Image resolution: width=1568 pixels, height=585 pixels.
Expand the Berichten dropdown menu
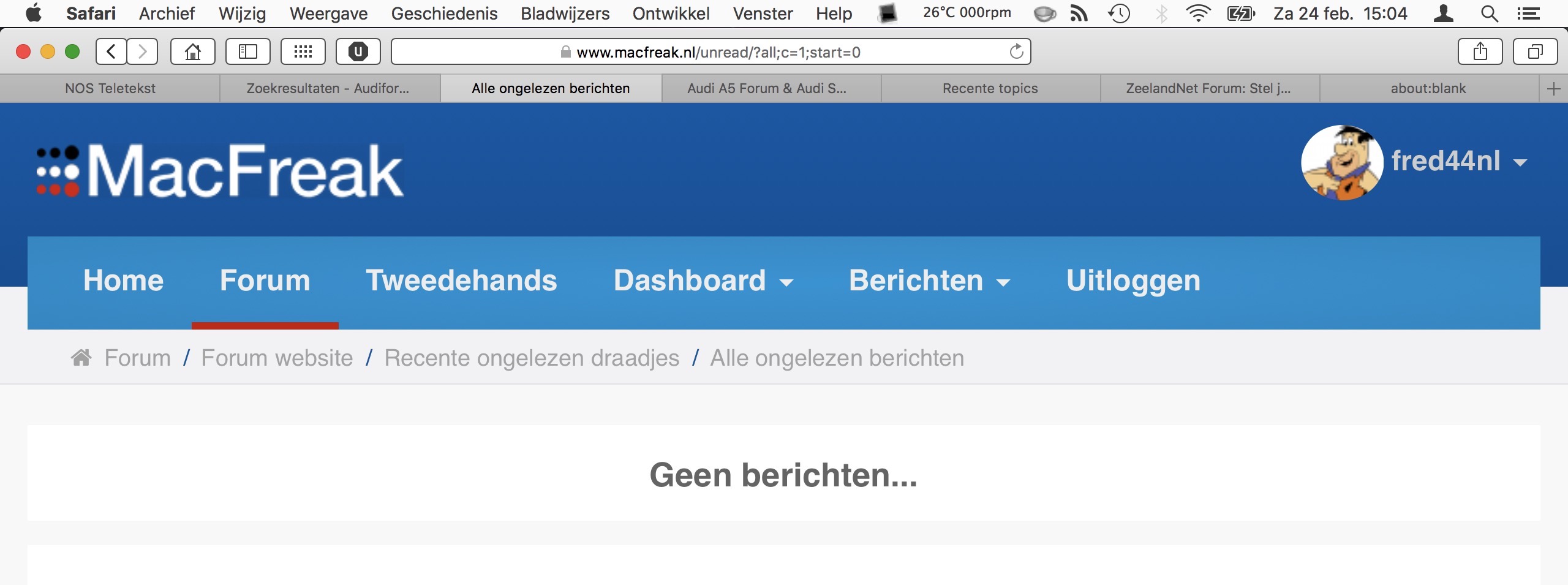1003,282
